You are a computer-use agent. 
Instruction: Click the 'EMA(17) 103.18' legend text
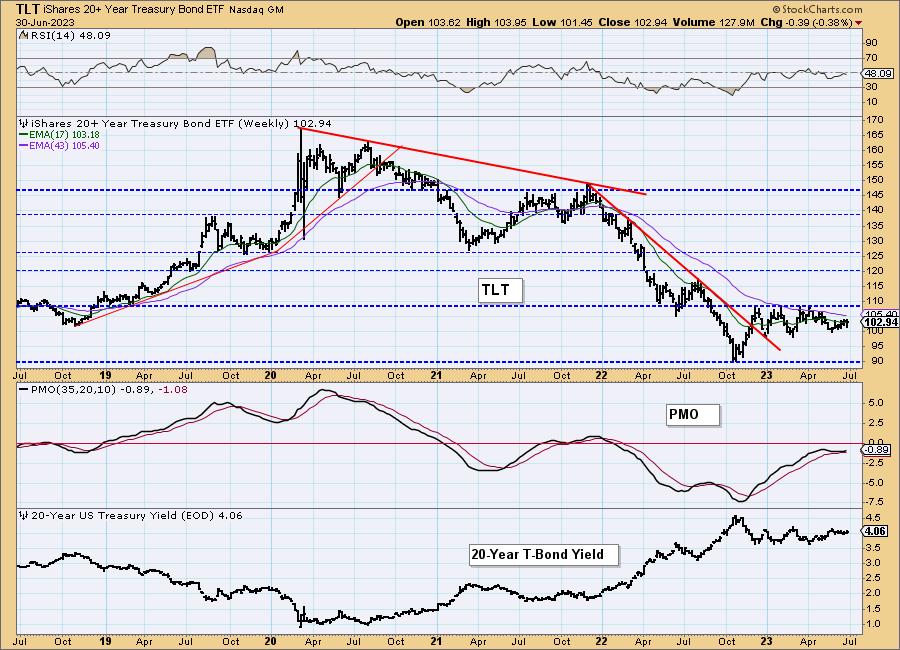[x=64, y=134]
